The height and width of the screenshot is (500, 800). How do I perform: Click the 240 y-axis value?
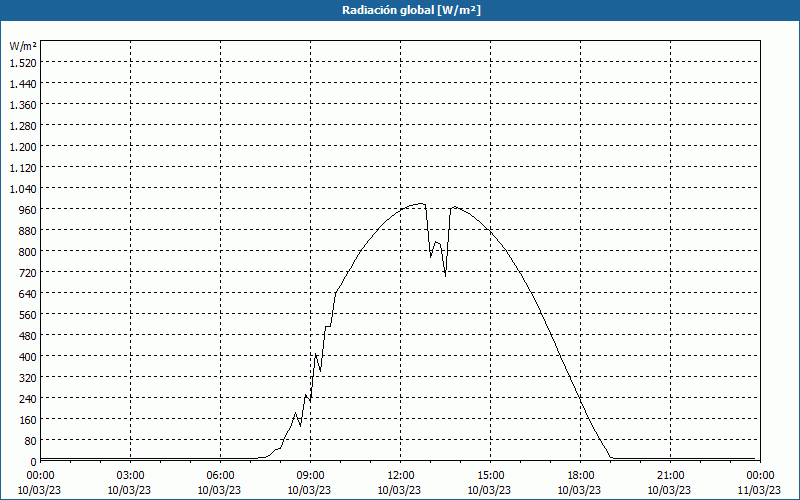pyautogui.click(x=27, y=398)
